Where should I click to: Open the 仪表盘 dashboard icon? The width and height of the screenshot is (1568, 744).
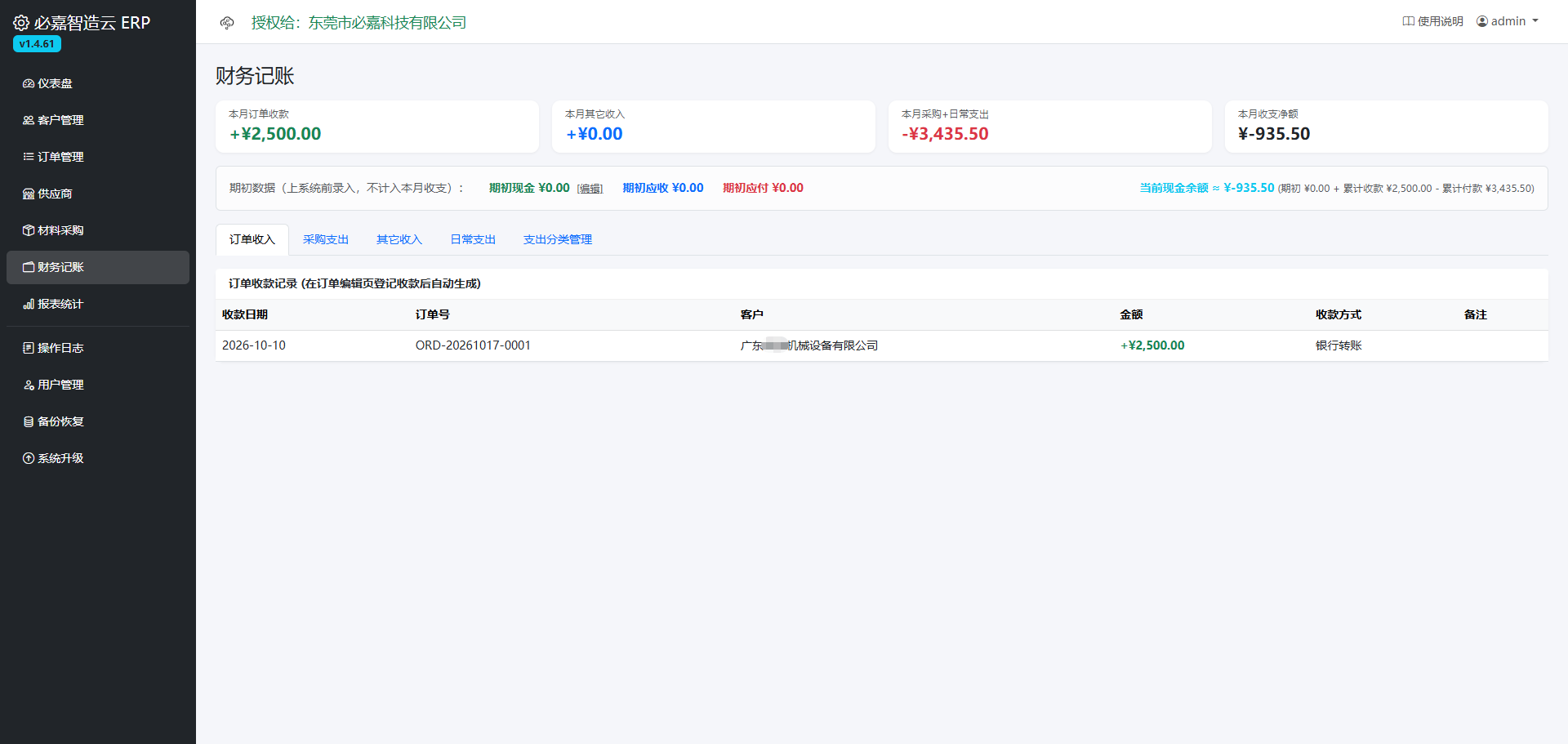pyautogui.click(x=29, y=84)
